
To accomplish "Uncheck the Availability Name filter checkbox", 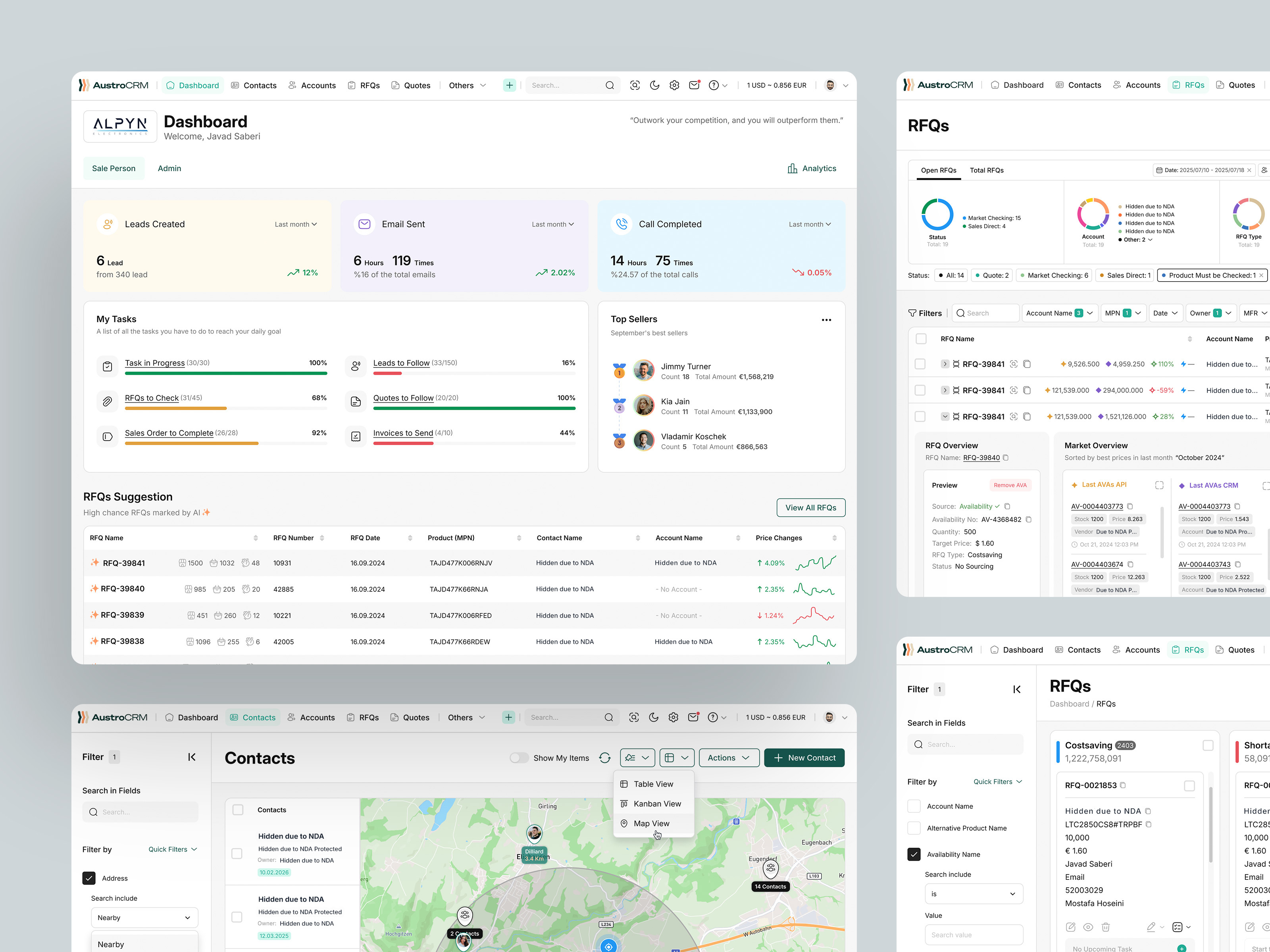I will (914, 854).
